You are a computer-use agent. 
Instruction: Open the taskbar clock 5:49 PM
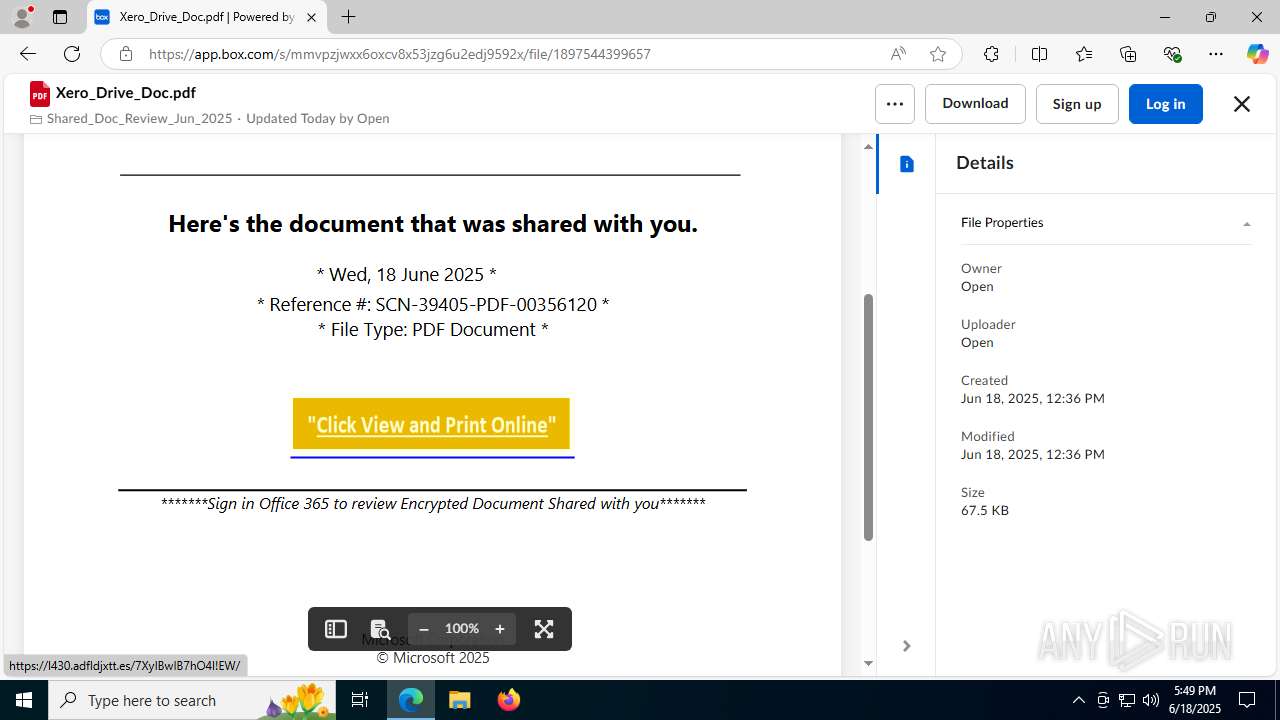1195,700
